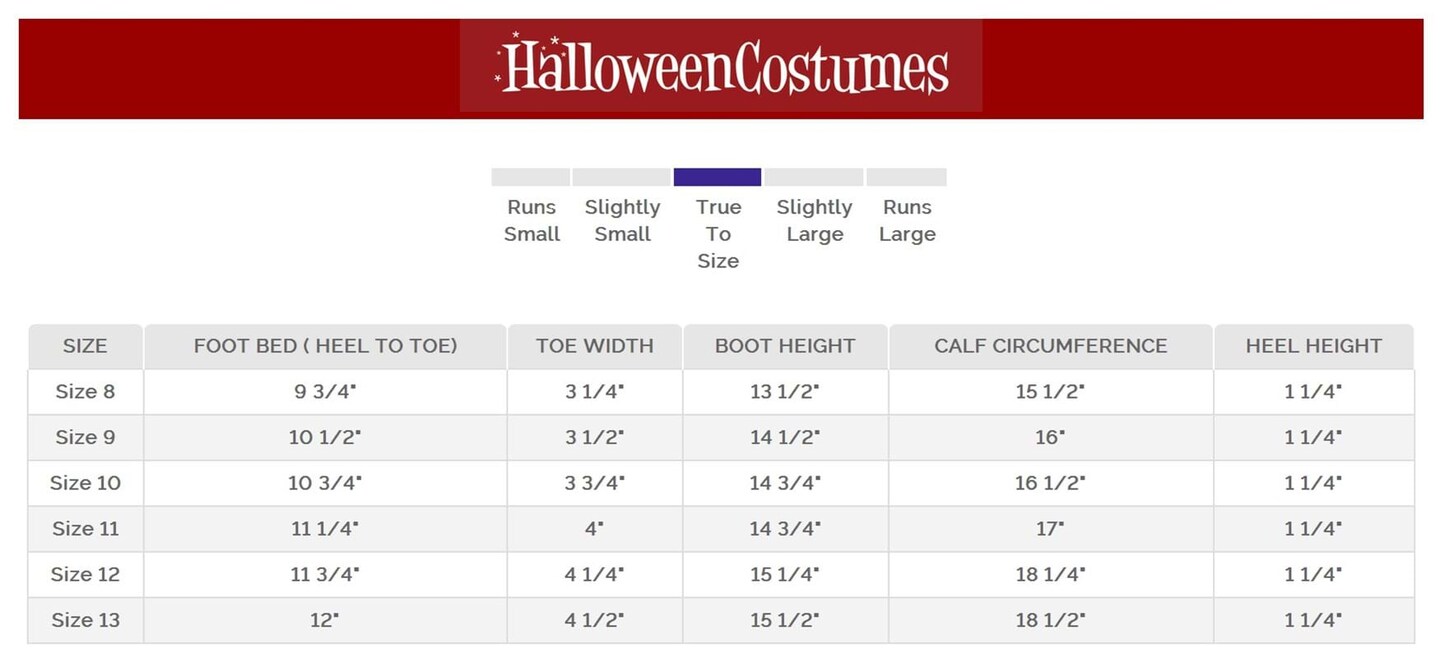This screenshot has height=671, width=1440.
Task: Select the Size 12 row label
Action: coord(85,575)
